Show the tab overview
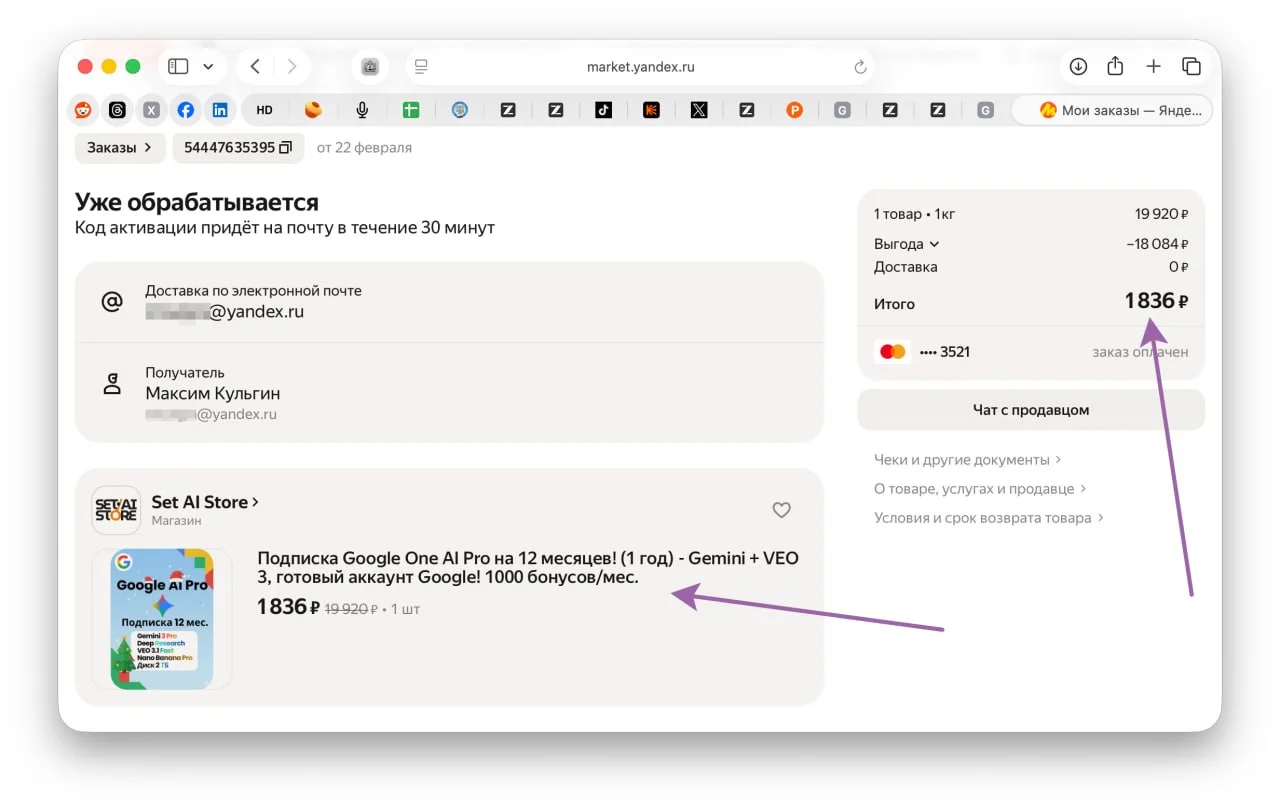Image resolution: width=1280 pixels, height=809 pixels. coord(1191,67)
